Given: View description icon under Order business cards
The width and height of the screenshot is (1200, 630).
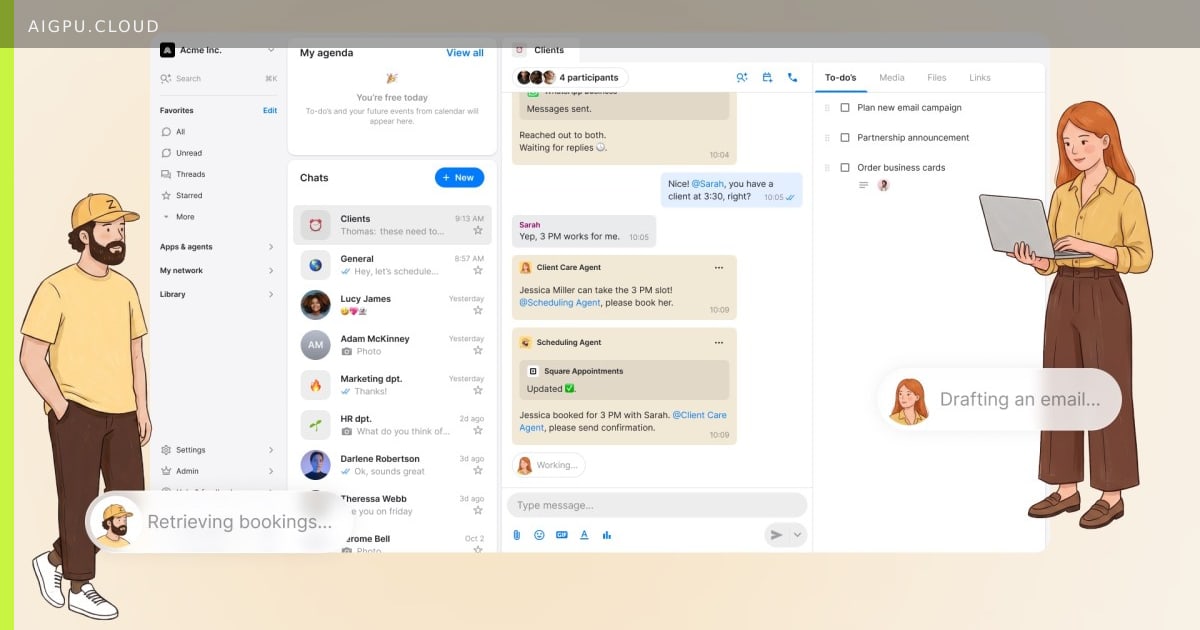Looking at the screenshot, I should (x=864, y=185).
